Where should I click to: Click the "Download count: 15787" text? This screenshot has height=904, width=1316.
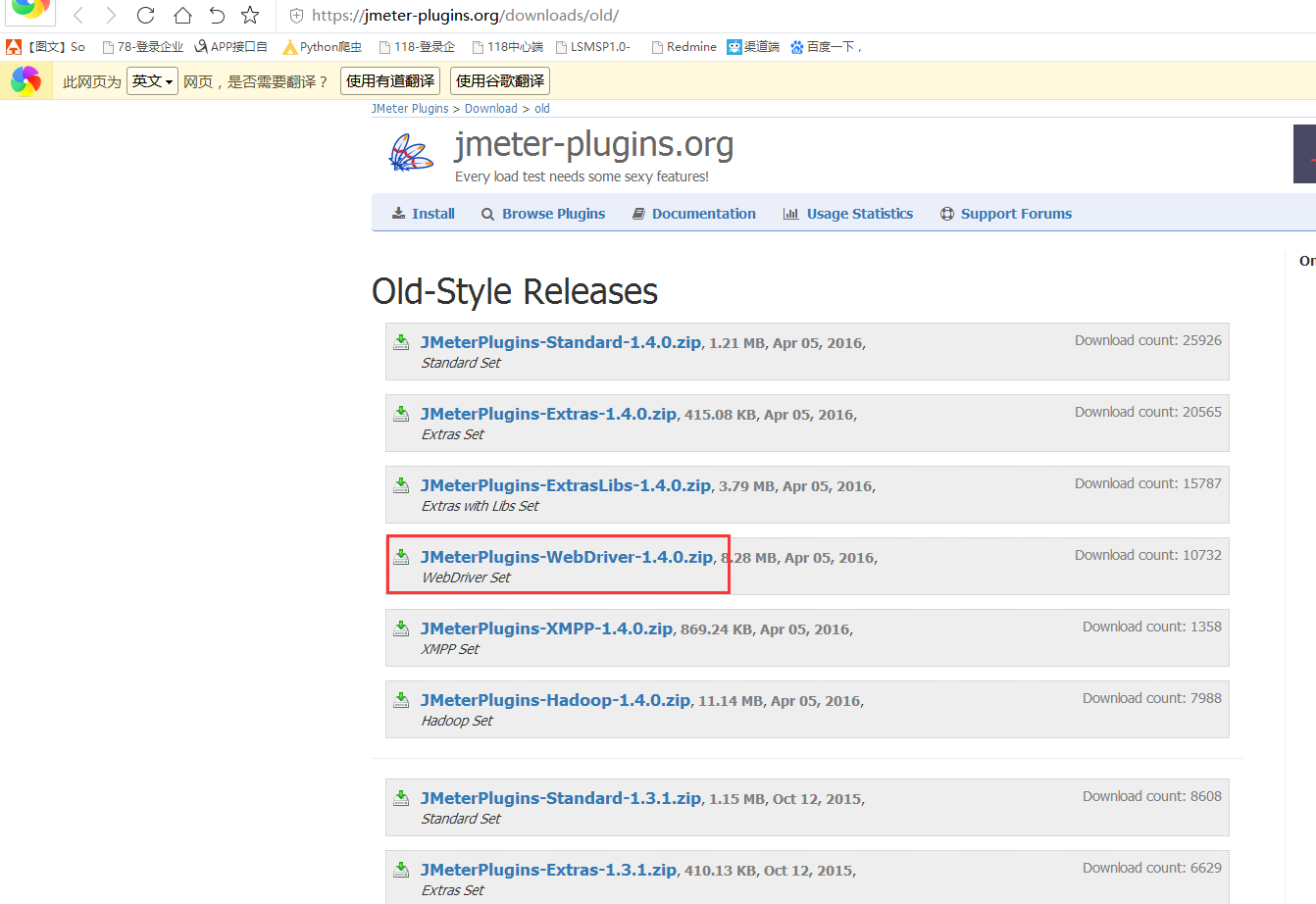coord(1148,483)
